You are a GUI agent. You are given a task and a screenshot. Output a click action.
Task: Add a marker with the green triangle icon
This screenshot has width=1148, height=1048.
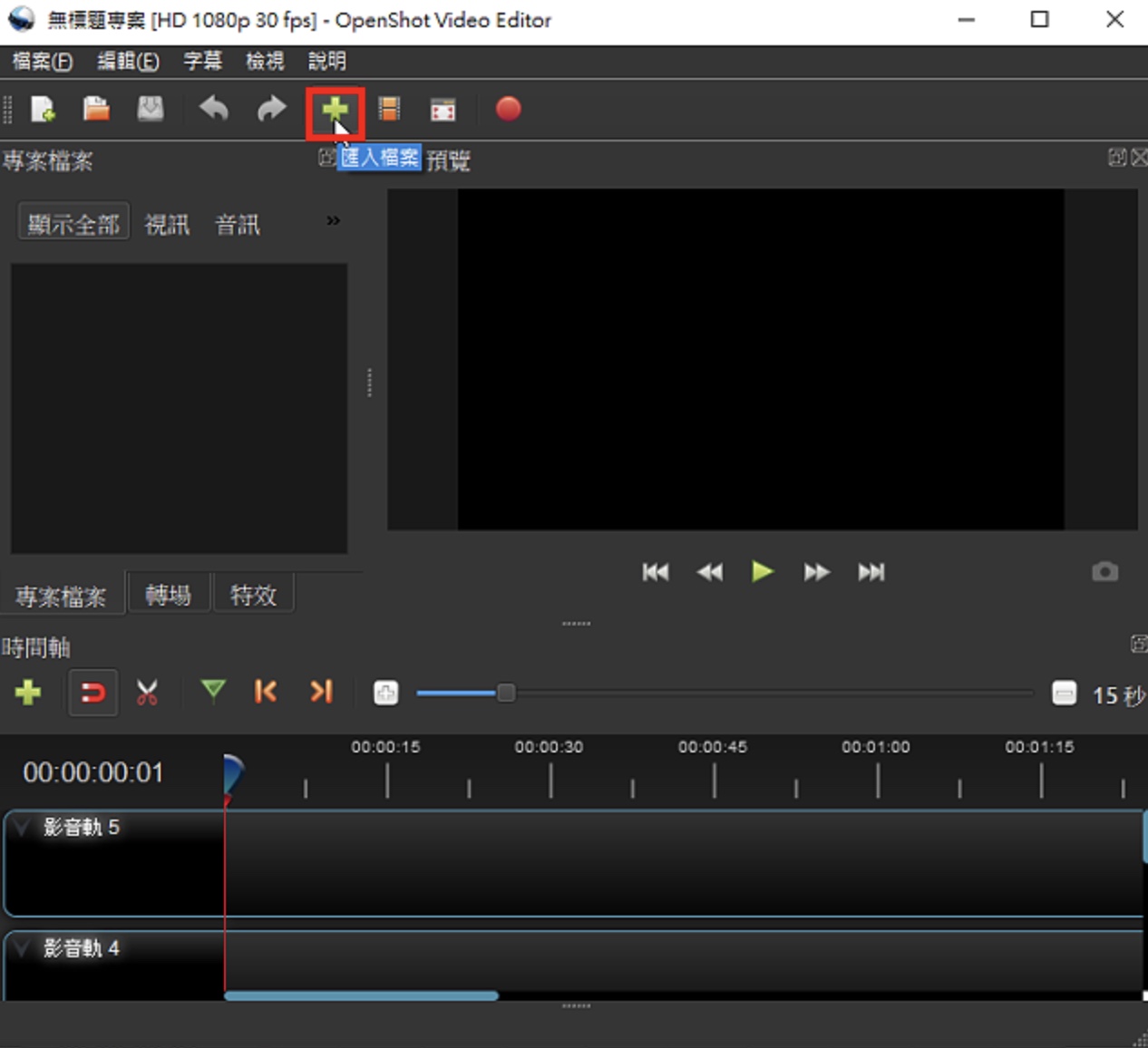213,692
